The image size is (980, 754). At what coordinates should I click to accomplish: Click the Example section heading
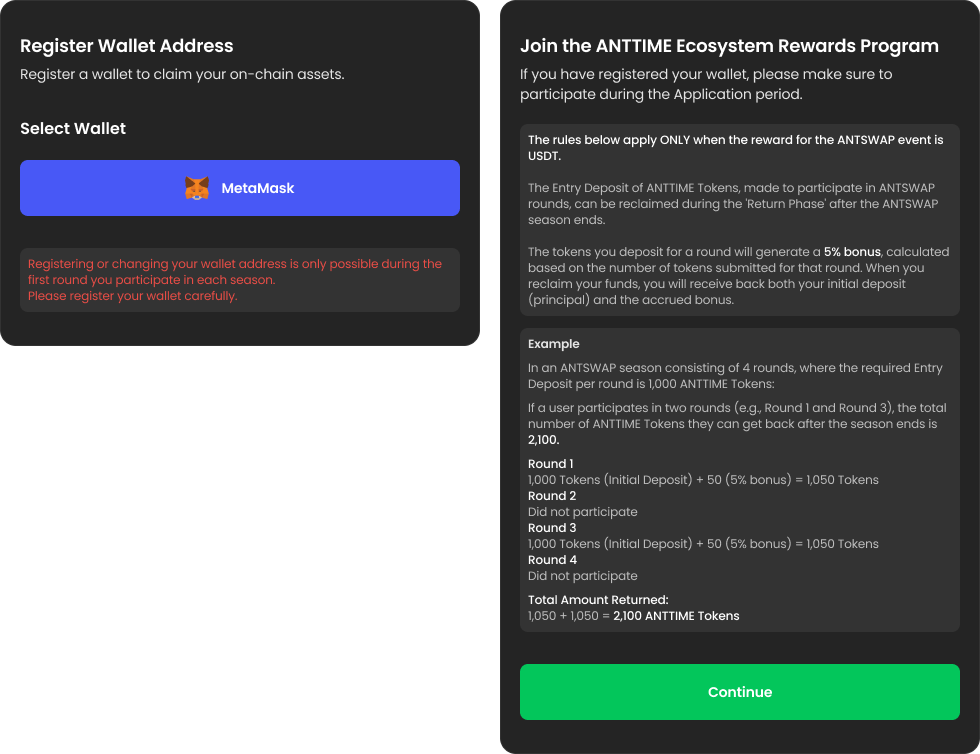point(554,344)
